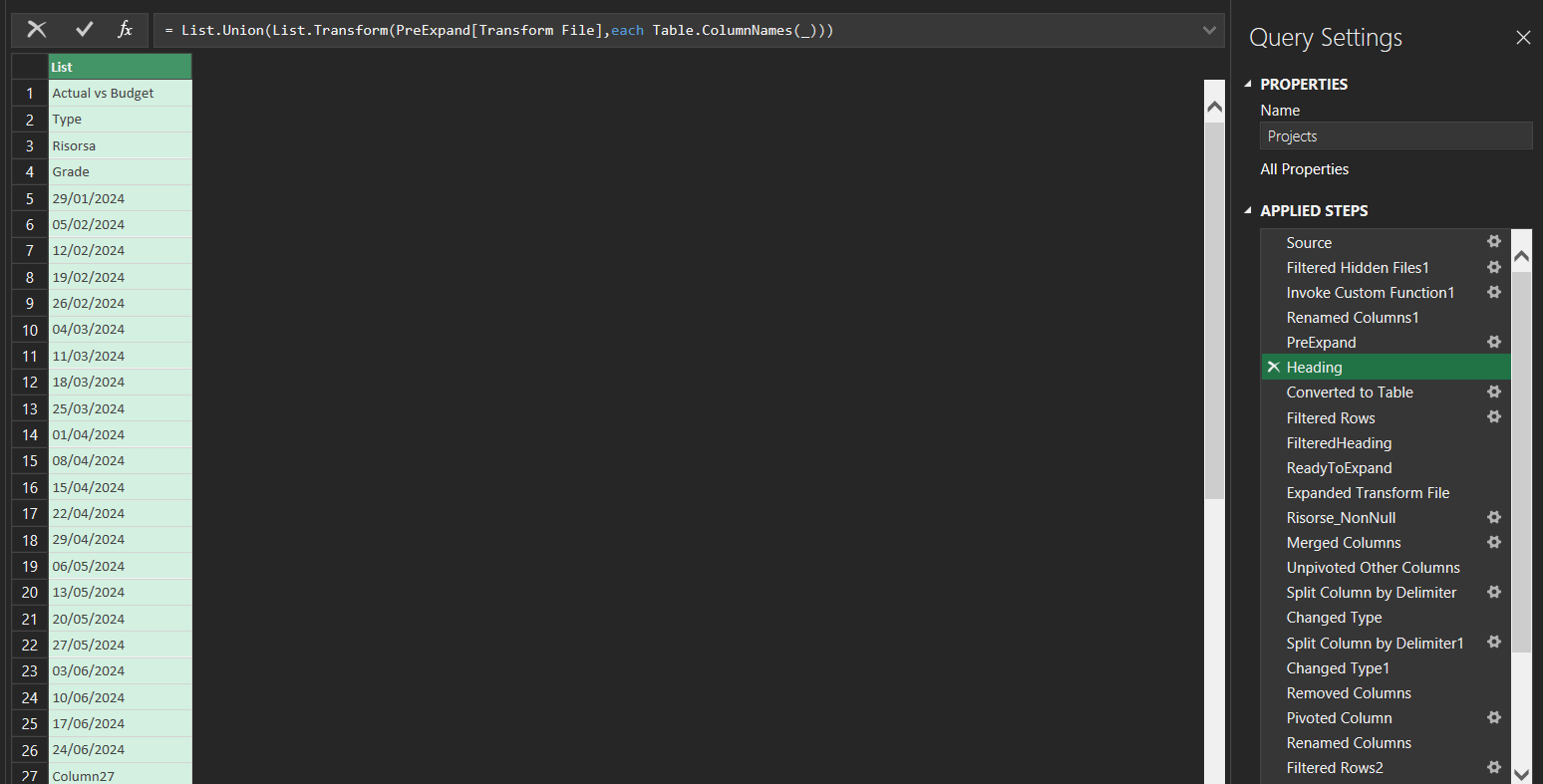Image resolution: width=1543 pixels, height=784 pixels.
Task: Select the '13/05/2024' list item
Action: [120, 592]
